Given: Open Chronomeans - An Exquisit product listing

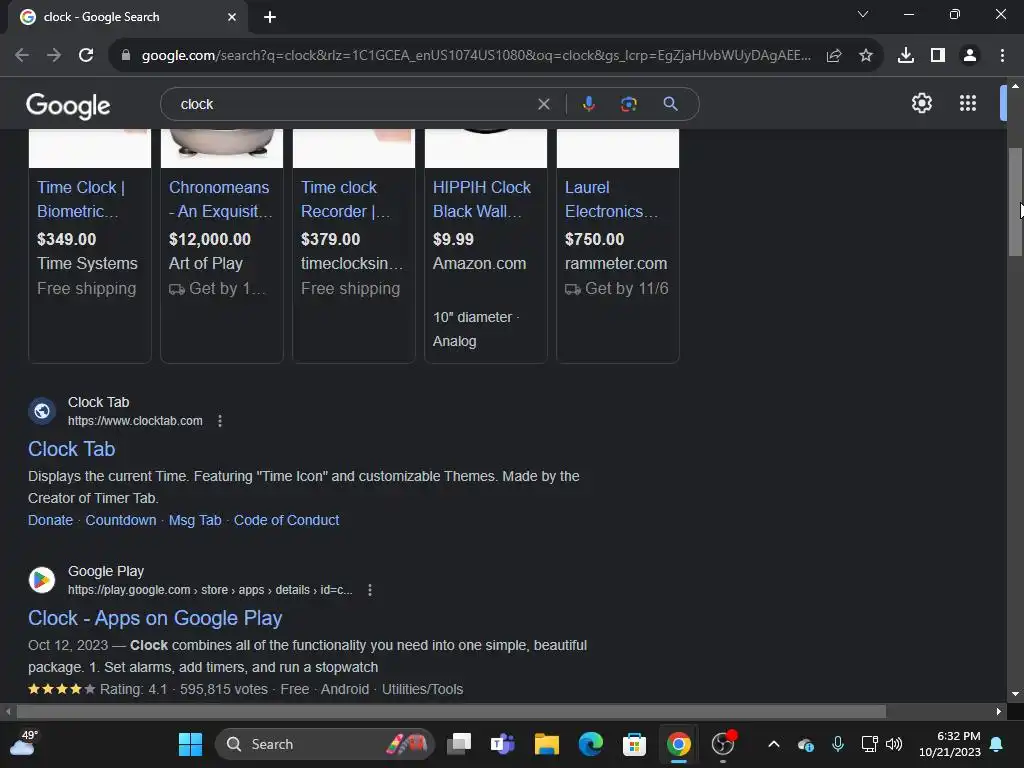Looking at the screenshot, I should [x=221, y=199].
